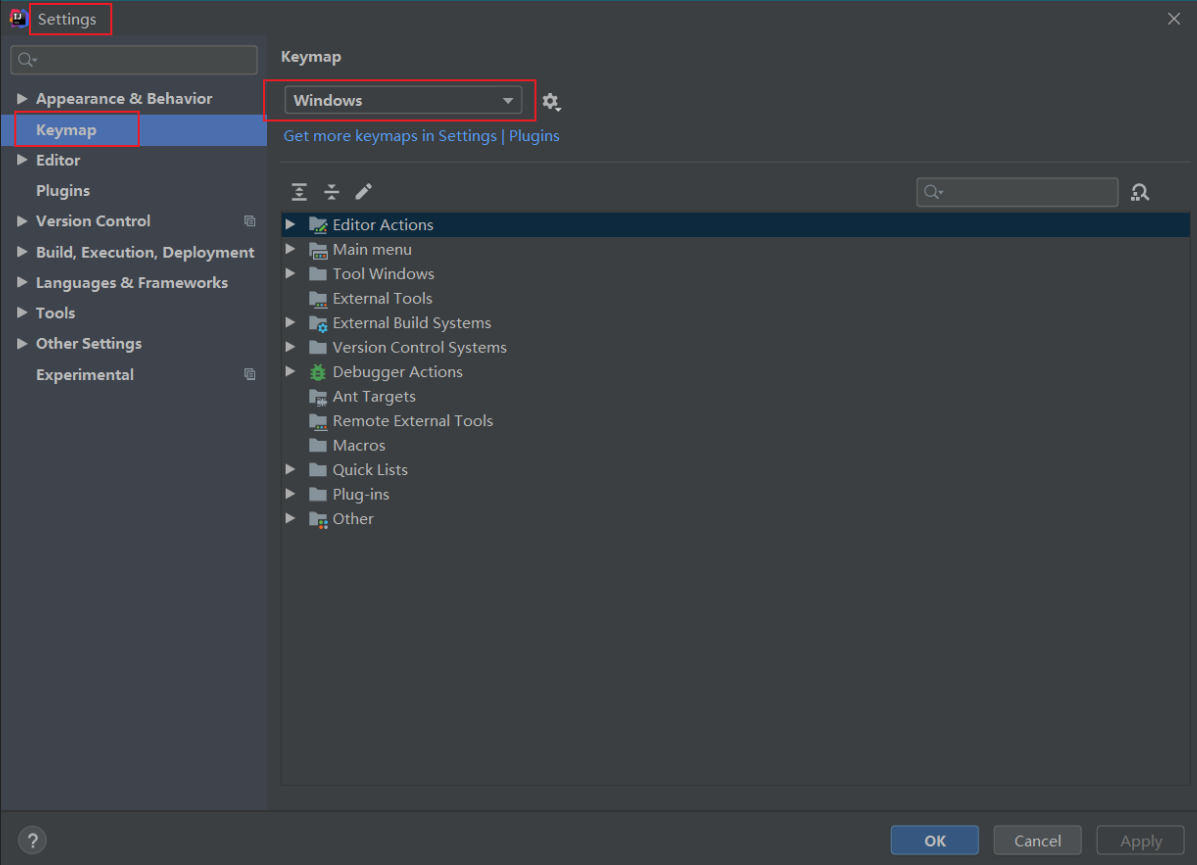Expand the Other Settings arrow
The height and width of the screenshot is (865, 1197).
point(22,344)
